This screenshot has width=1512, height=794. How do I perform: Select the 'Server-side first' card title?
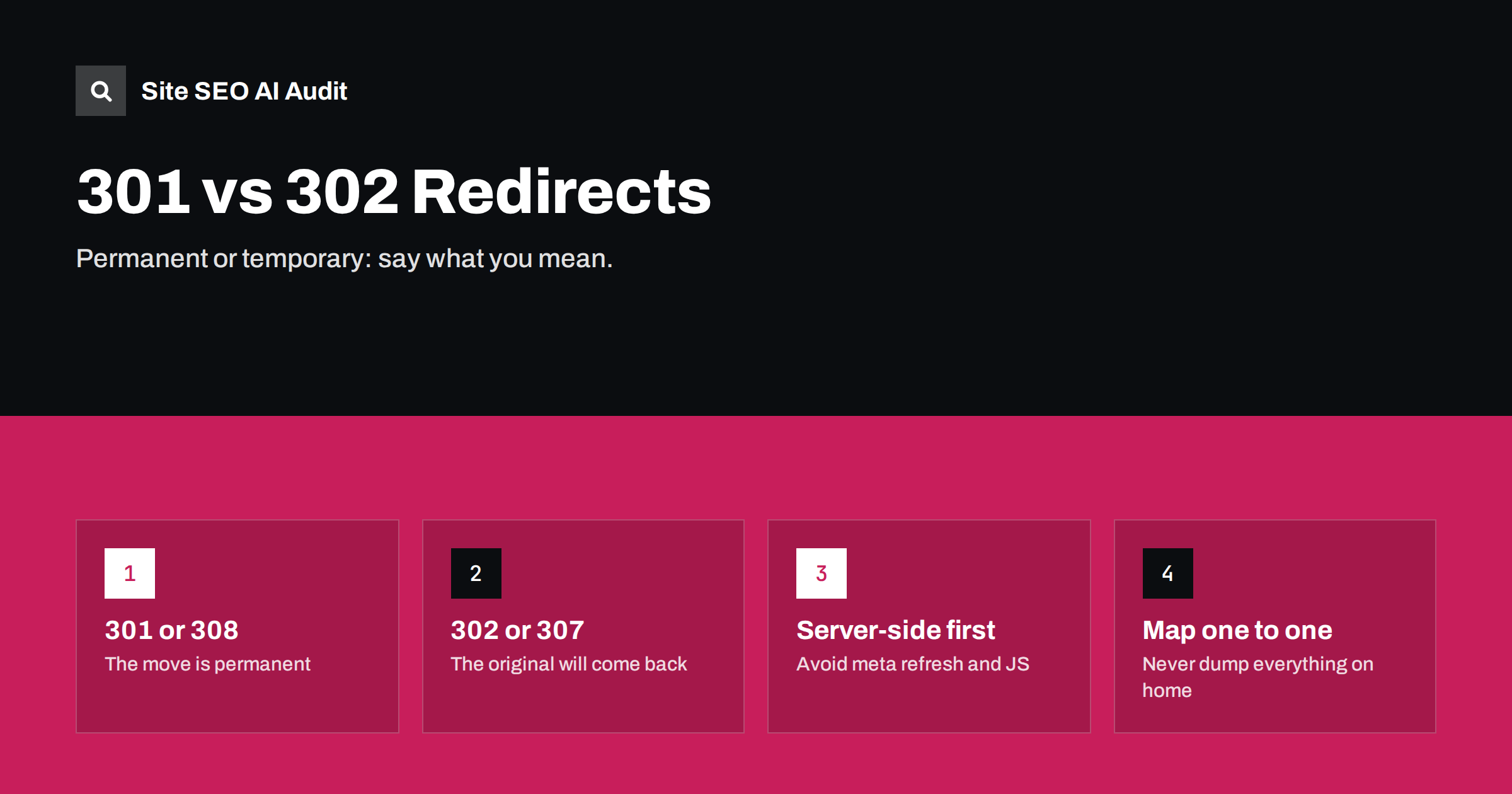coord(896,630)
